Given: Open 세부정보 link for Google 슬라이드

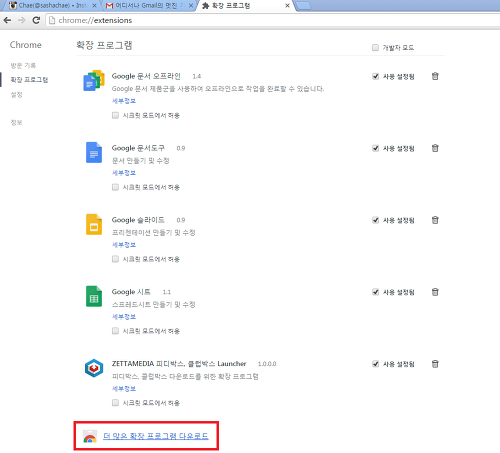Looking at the screenshot, I should [124, 245].
